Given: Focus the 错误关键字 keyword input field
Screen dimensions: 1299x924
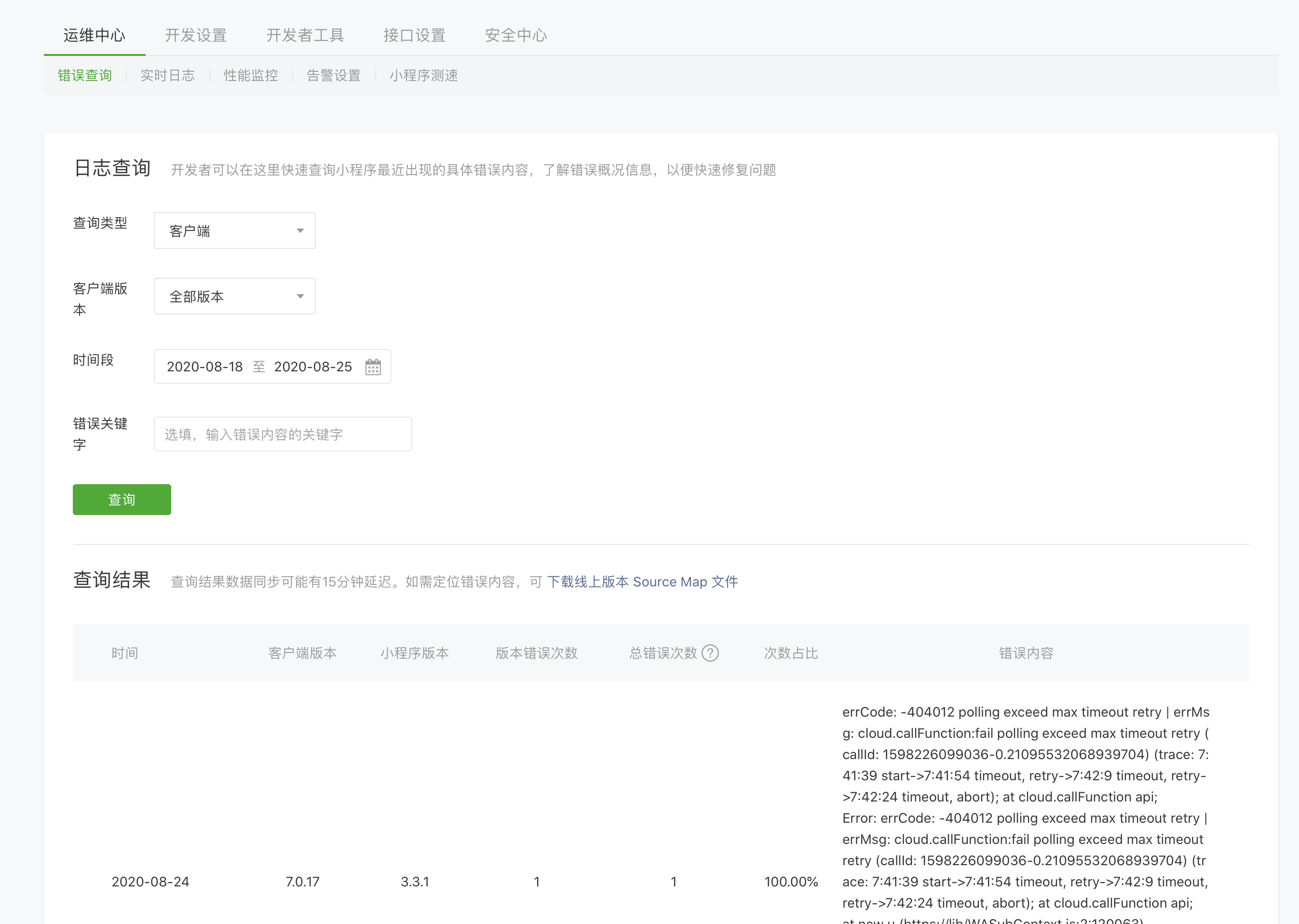Looking at the screenshot, I should (x=283, y=435).
